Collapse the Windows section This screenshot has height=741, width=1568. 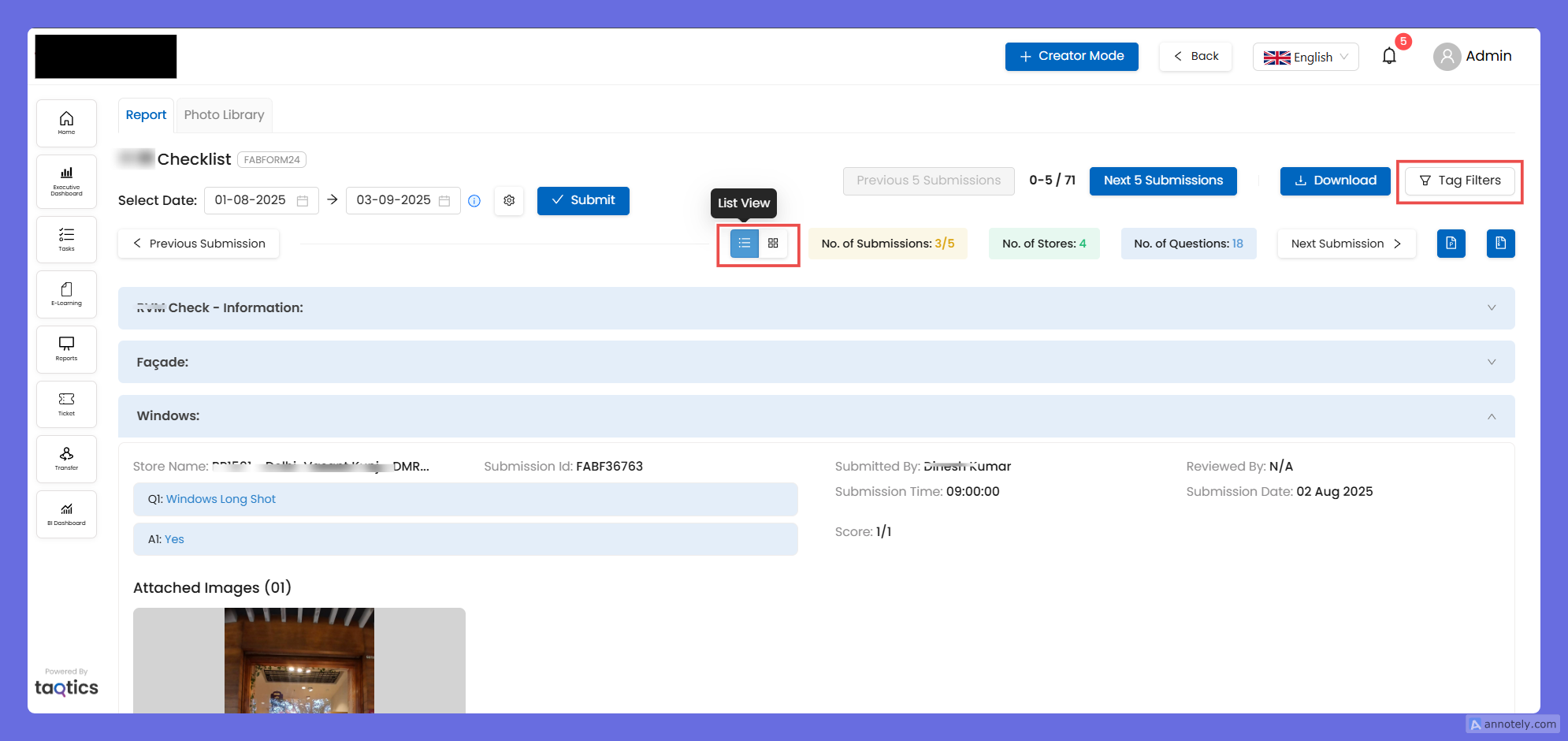816,416
